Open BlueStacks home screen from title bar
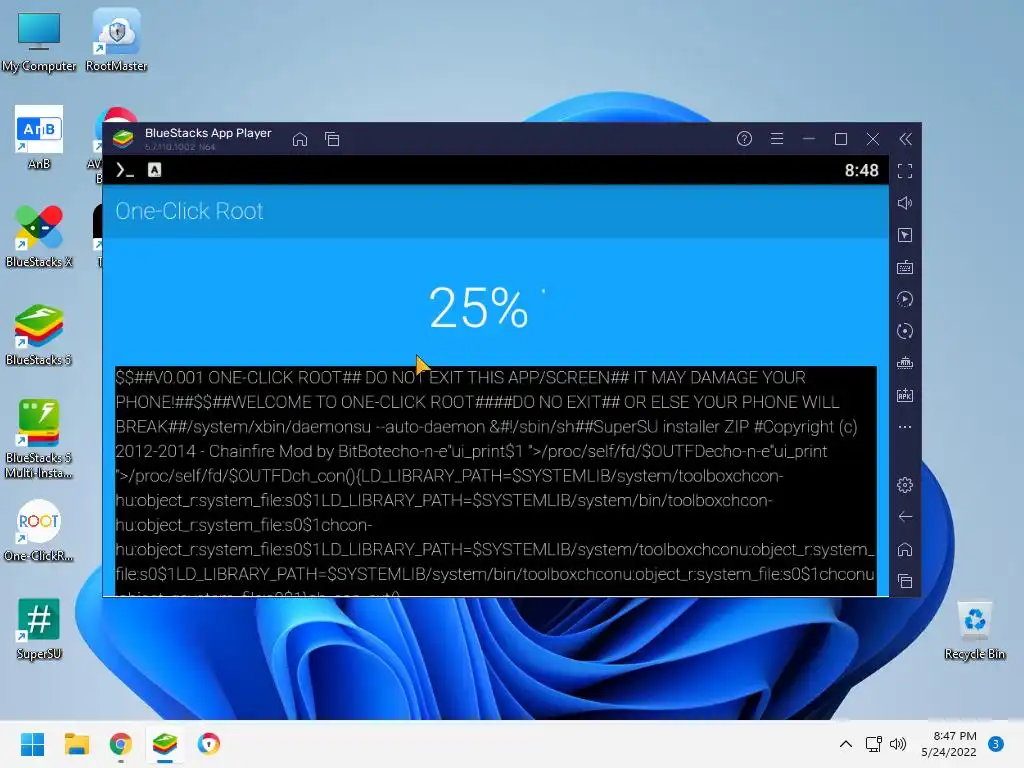 pos(300,139)
